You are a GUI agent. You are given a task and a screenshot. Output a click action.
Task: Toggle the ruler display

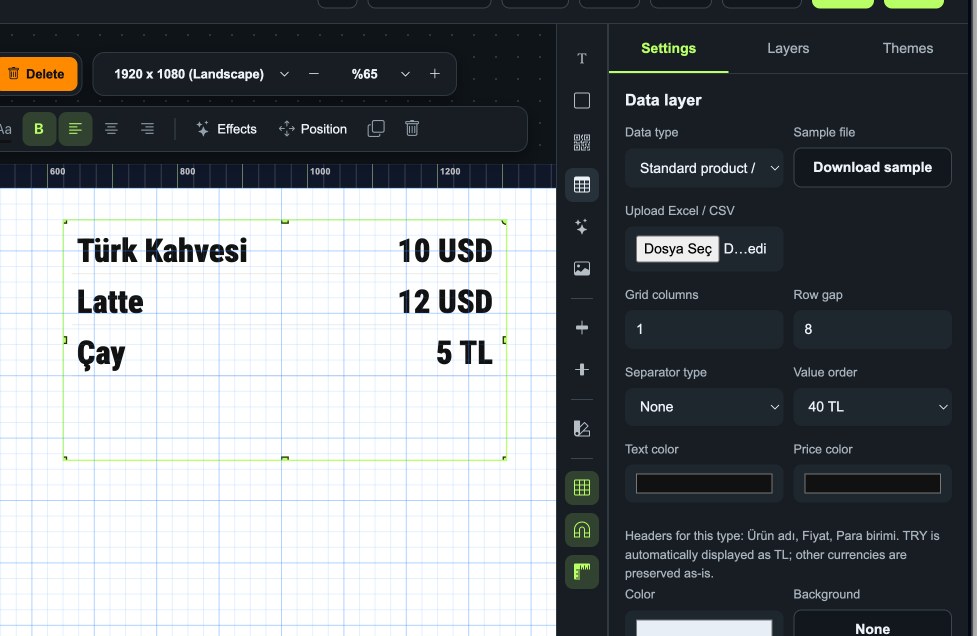(582, 572)
